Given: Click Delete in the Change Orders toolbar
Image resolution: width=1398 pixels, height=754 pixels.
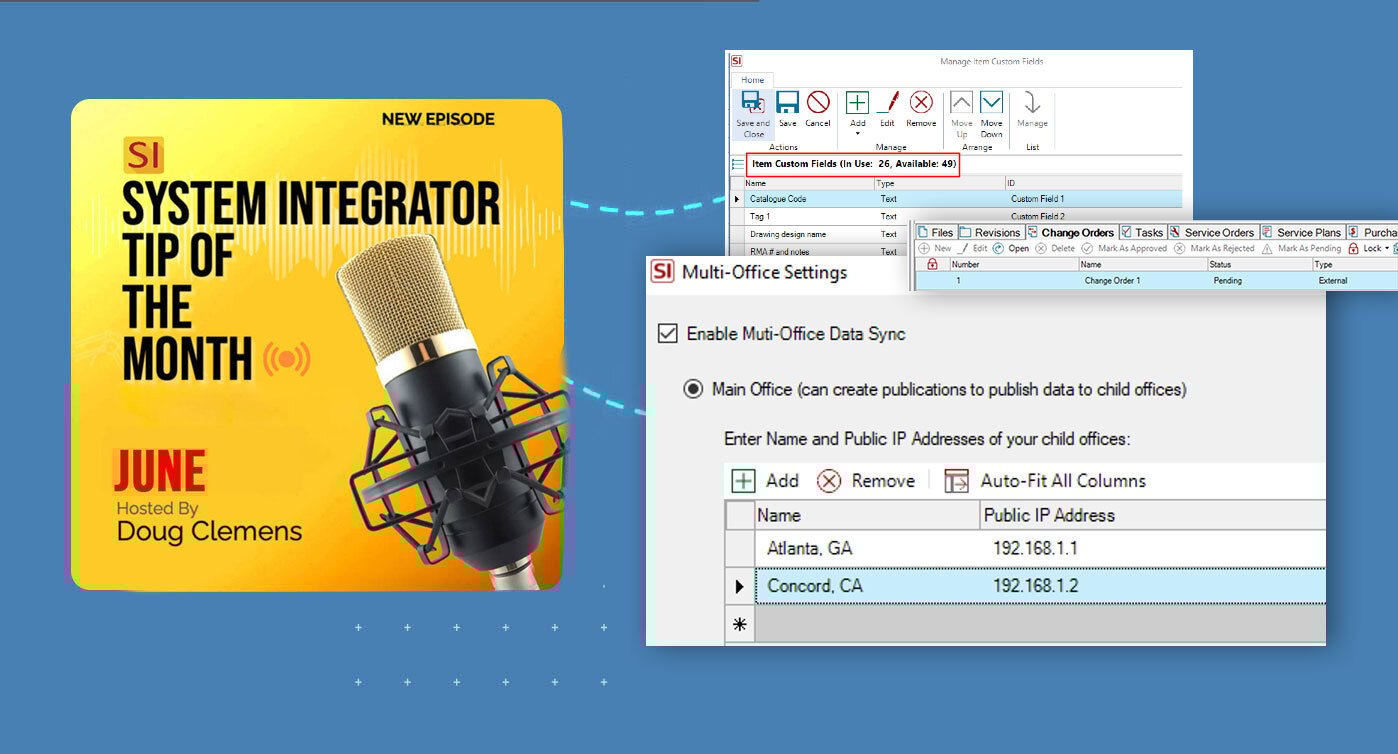Looking at the screenshot, I should [1054, 249].
